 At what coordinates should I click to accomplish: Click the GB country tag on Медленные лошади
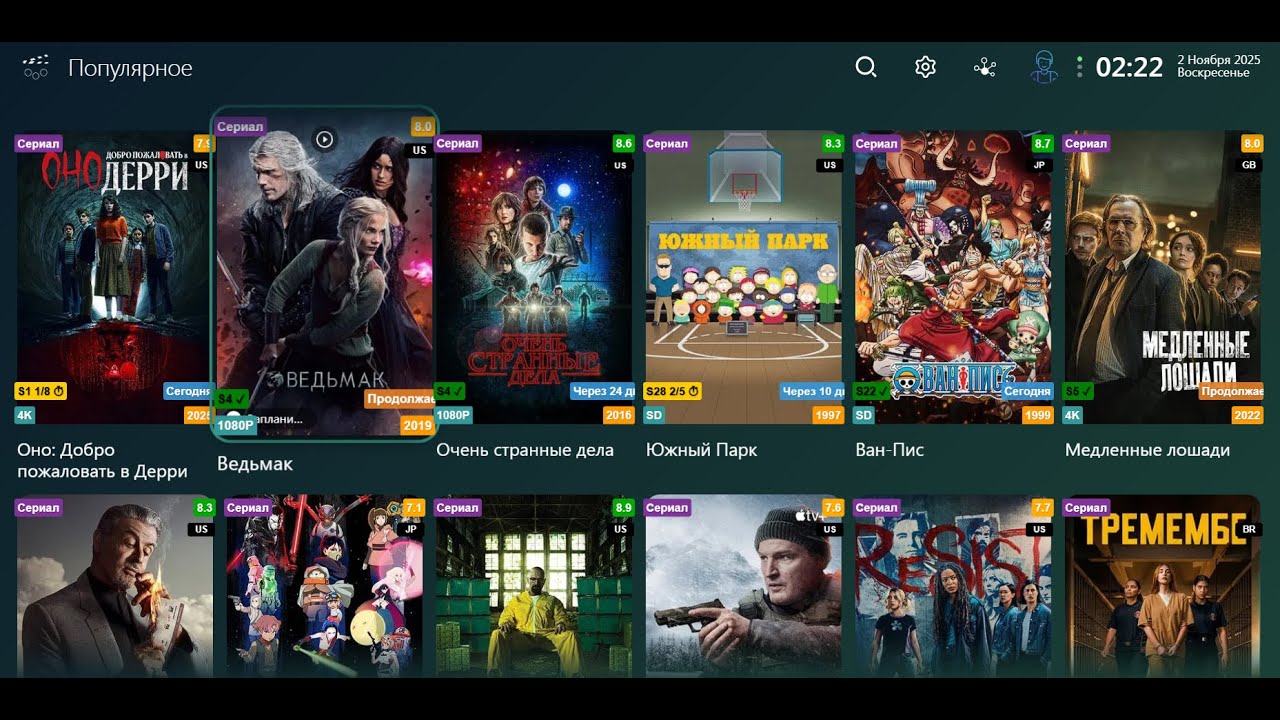point(1250,165)
